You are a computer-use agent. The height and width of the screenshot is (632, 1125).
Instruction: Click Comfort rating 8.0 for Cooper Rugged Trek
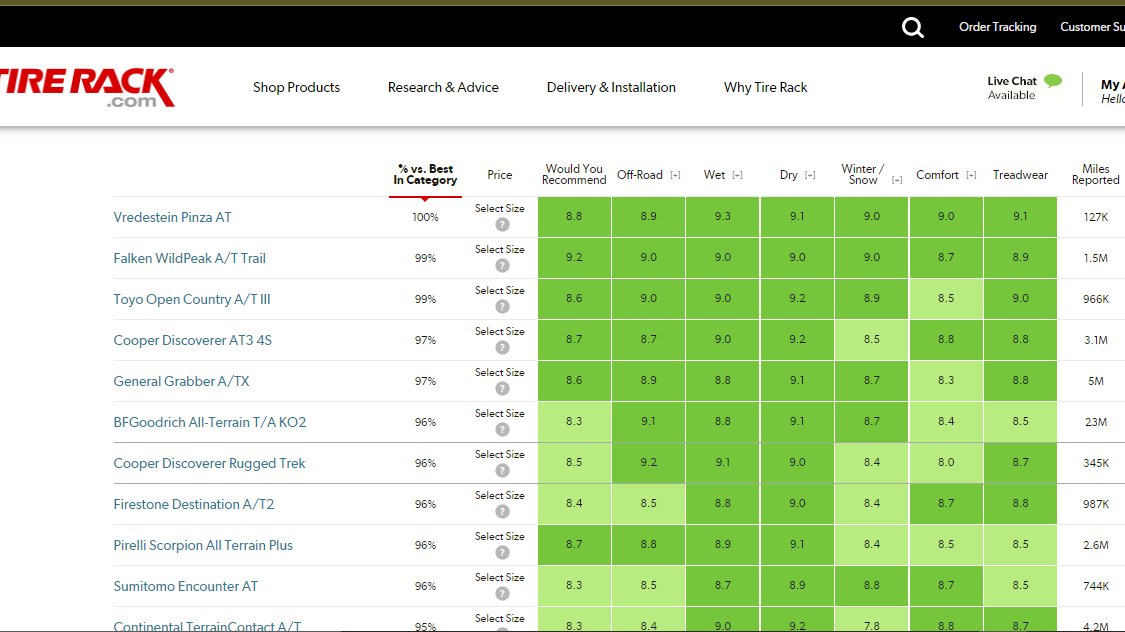[x=946, y=463]
